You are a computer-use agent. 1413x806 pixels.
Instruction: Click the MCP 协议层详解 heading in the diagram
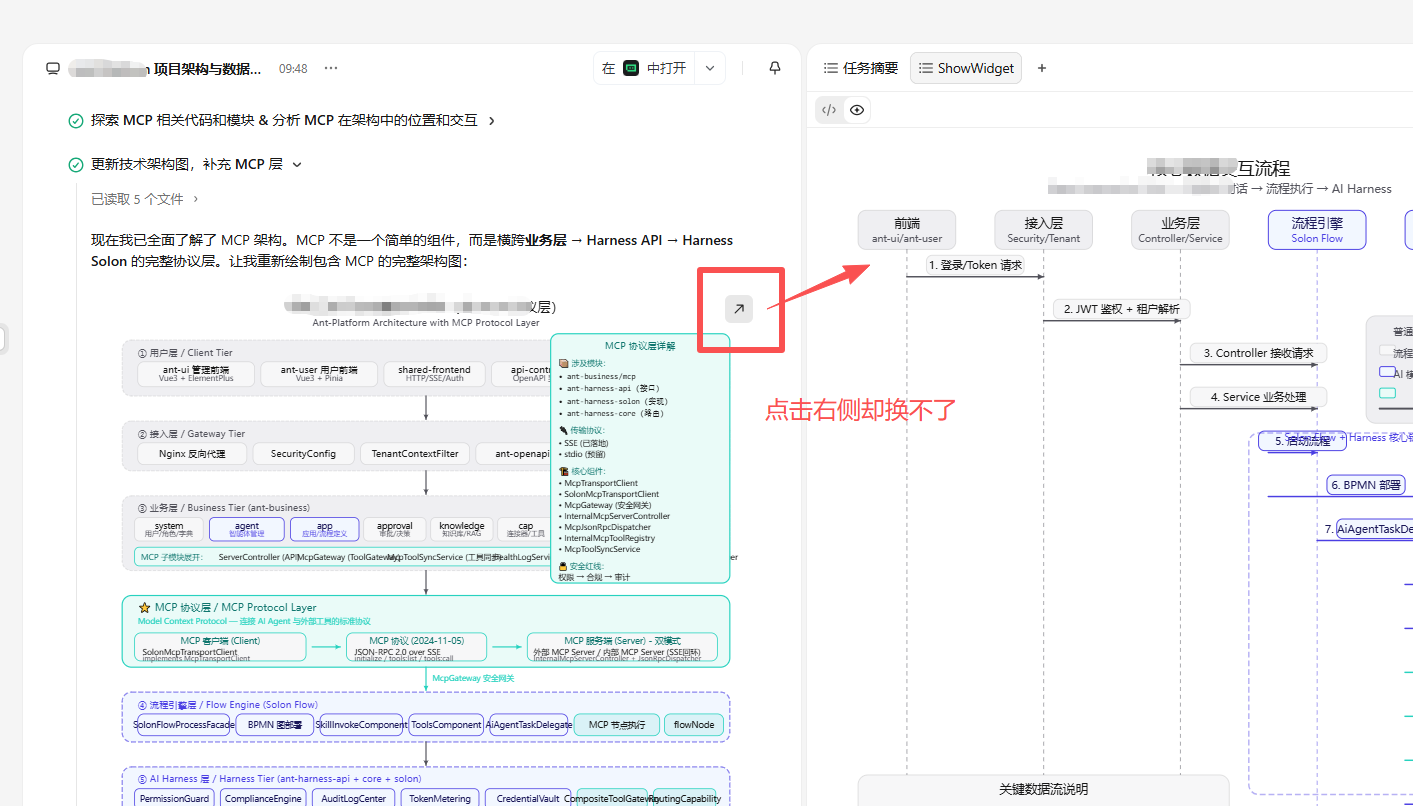click(640, 346)
